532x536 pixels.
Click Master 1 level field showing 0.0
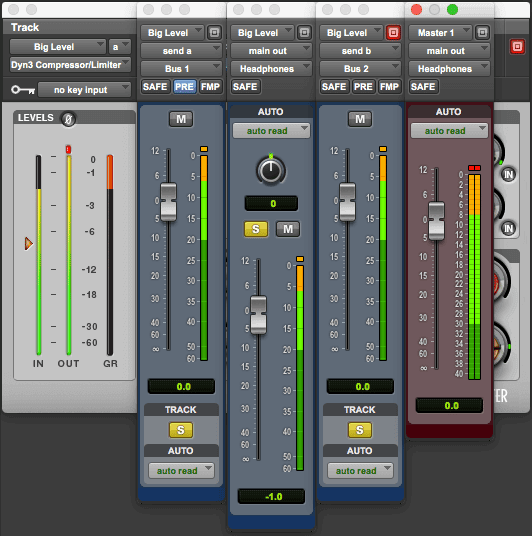[450, 406]
